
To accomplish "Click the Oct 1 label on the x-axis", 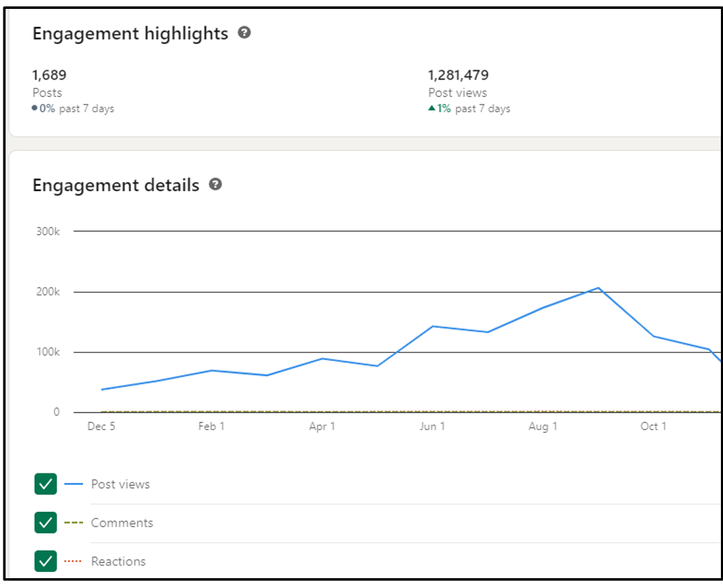I will [x=653, y=427].
